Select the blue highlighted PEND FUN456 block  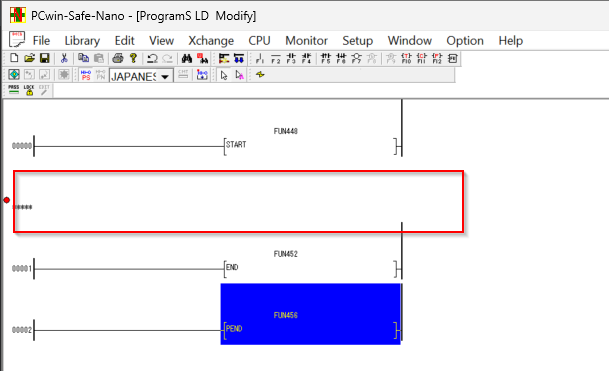(x=310, y=314)
